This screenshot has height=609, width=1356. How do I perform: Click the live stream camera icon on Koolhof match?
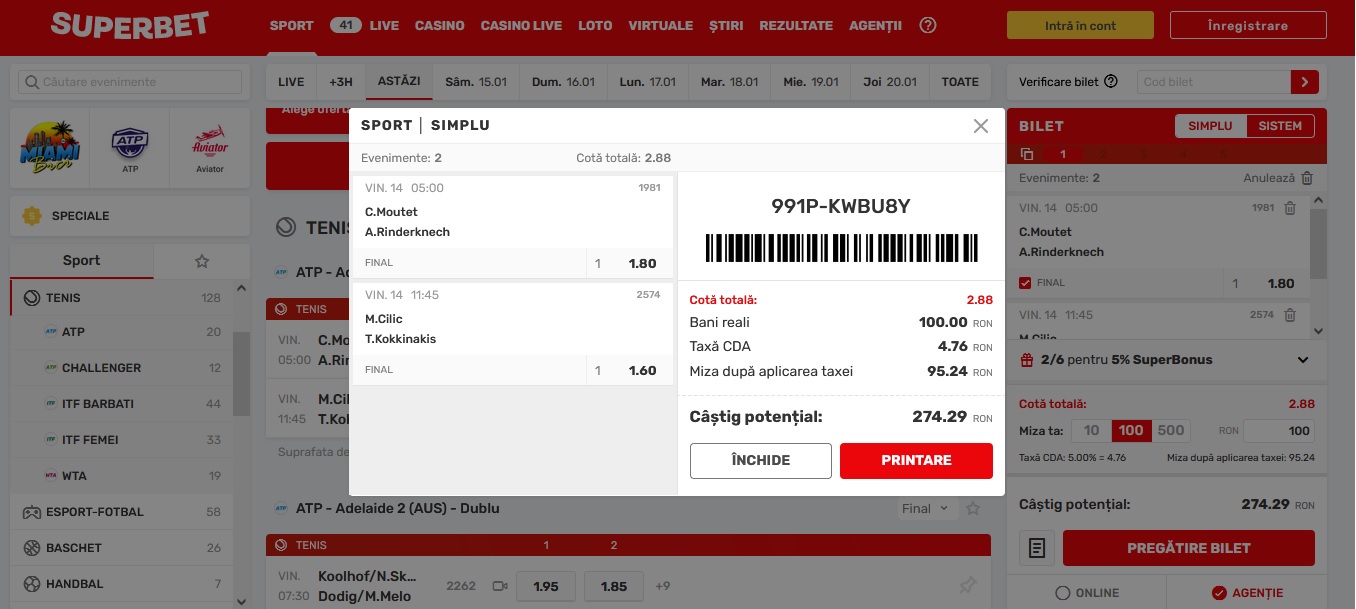click(500, 586)
